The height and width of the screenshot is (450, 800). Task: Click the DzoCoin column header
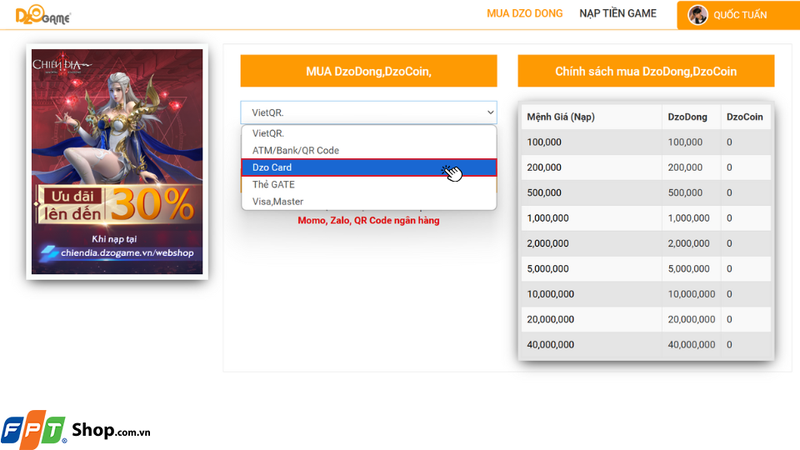pyautogui.click(x=744, y=117)
